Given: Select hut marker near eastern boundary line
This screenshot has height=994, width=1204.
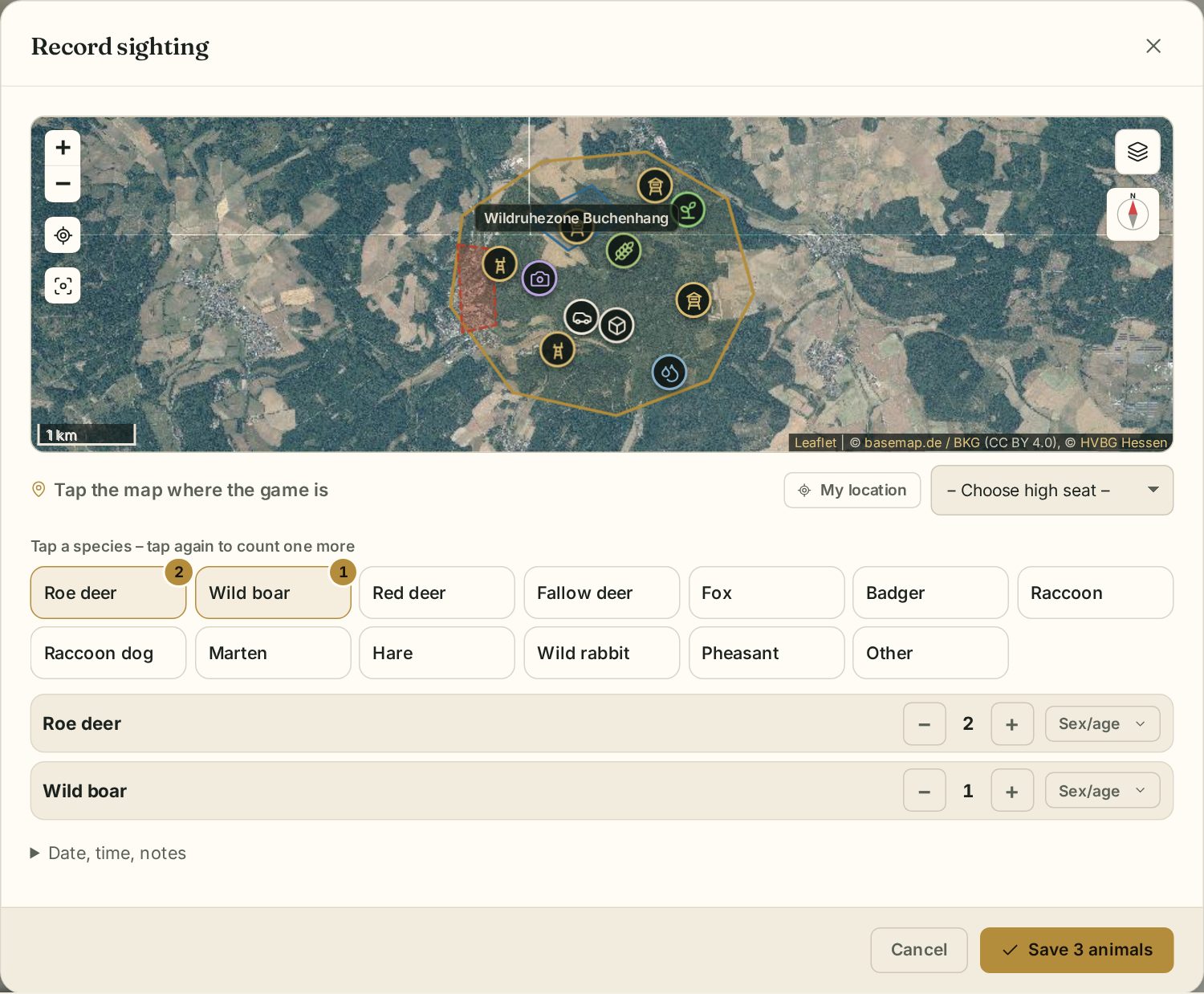Looking at the screenshot, I should [694, 300].
